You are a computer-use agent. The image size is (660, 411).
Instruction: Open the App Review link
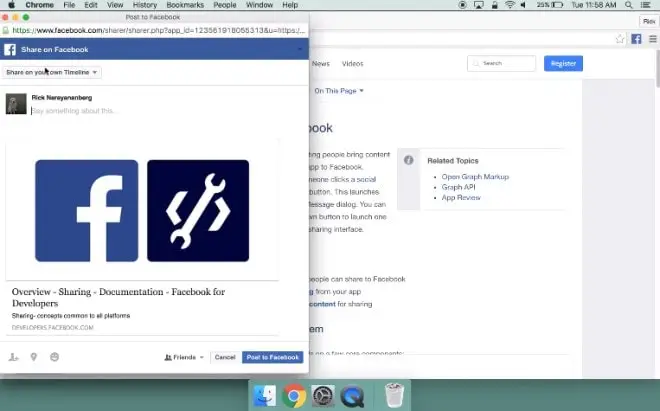tap(461, 197)
